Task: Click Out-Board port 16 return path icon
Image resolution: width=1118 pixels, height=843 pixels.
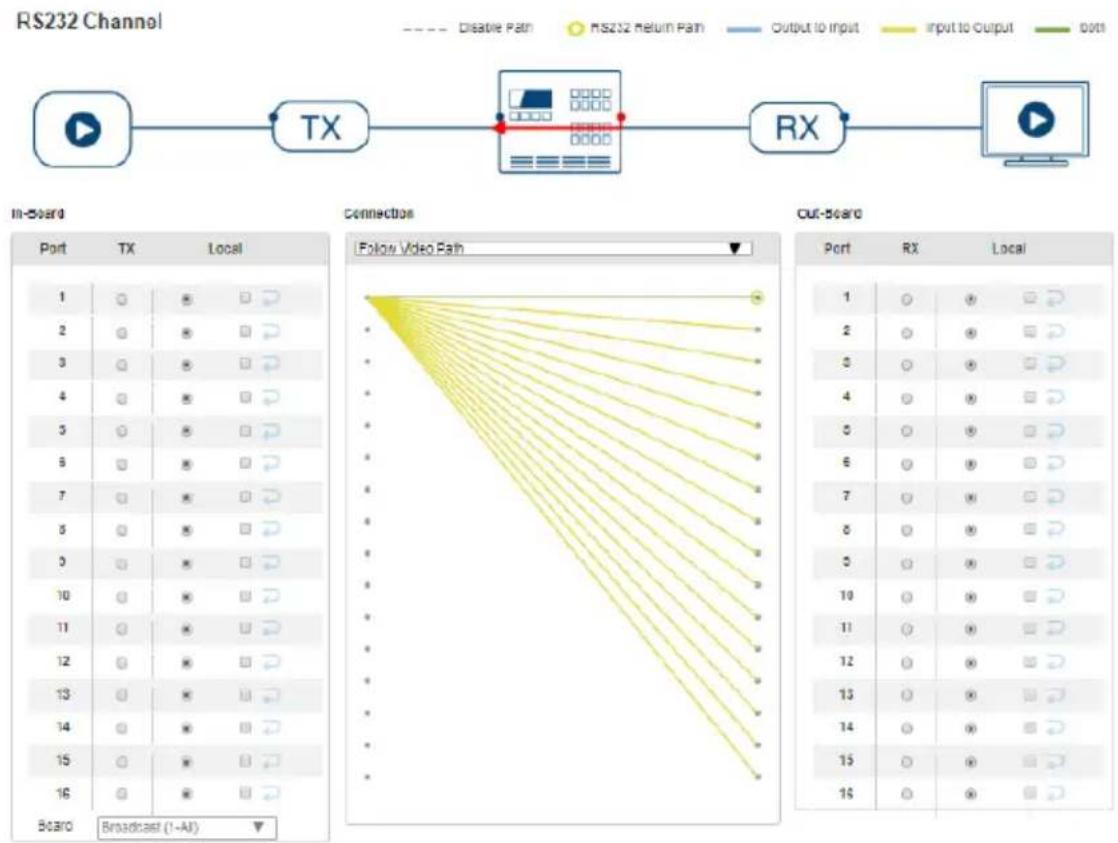Action: coord(1055,793)
